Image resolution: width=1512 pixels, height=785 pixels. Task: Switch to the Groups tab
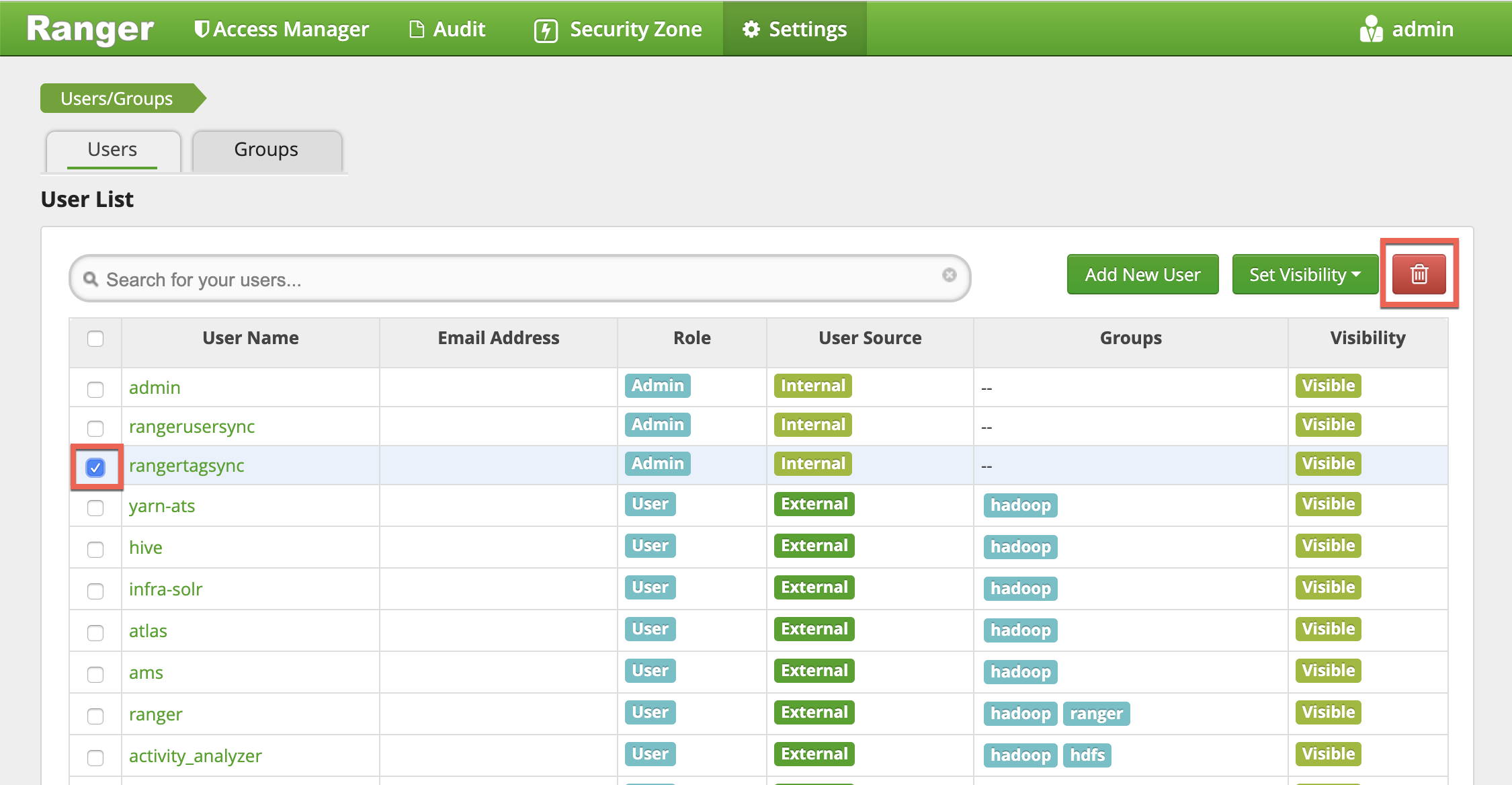point(267,151)
